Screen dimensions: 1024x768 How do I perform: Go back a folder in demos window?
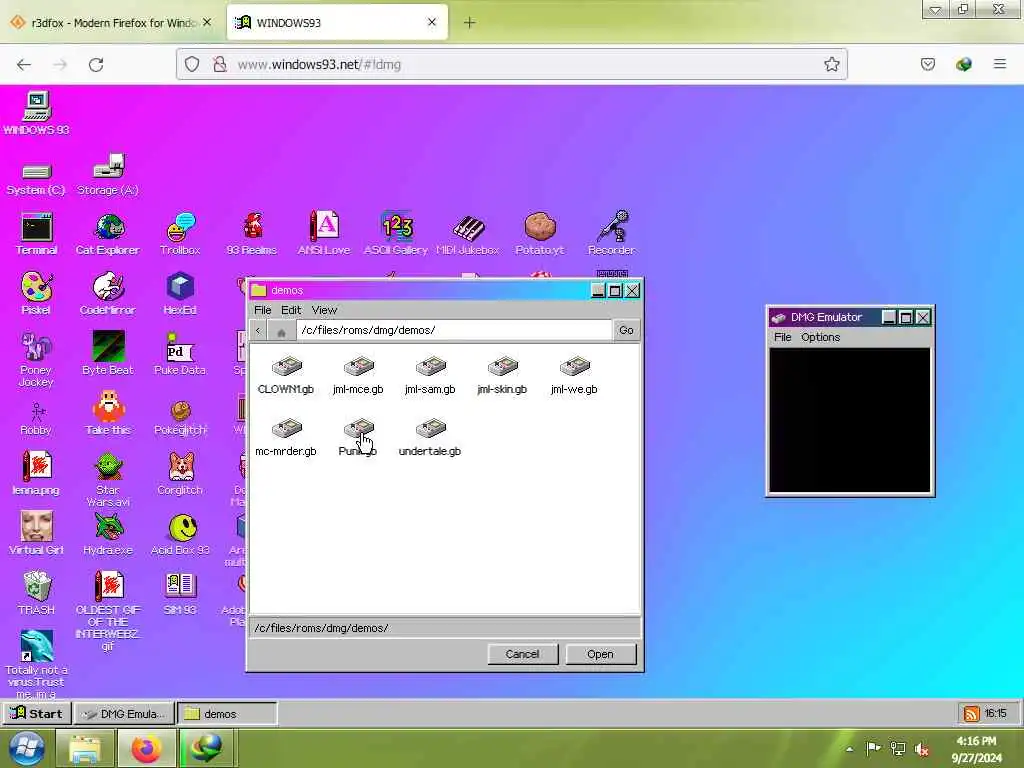[x=258, y=330]
